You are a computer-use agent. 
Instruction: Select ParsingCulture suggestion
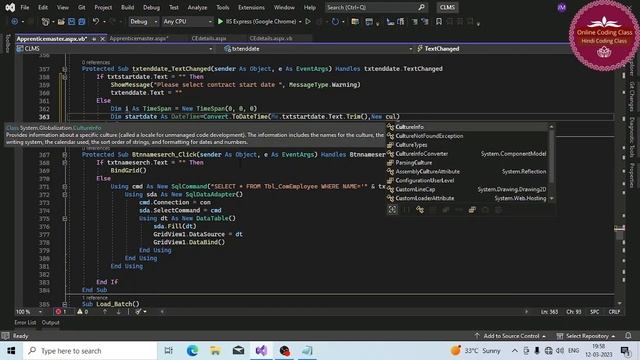pos(467,163)
